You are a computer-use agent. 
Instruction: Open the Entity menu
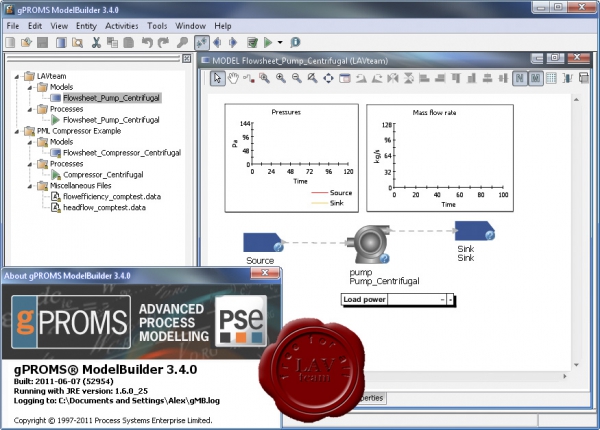click(86, 26)
